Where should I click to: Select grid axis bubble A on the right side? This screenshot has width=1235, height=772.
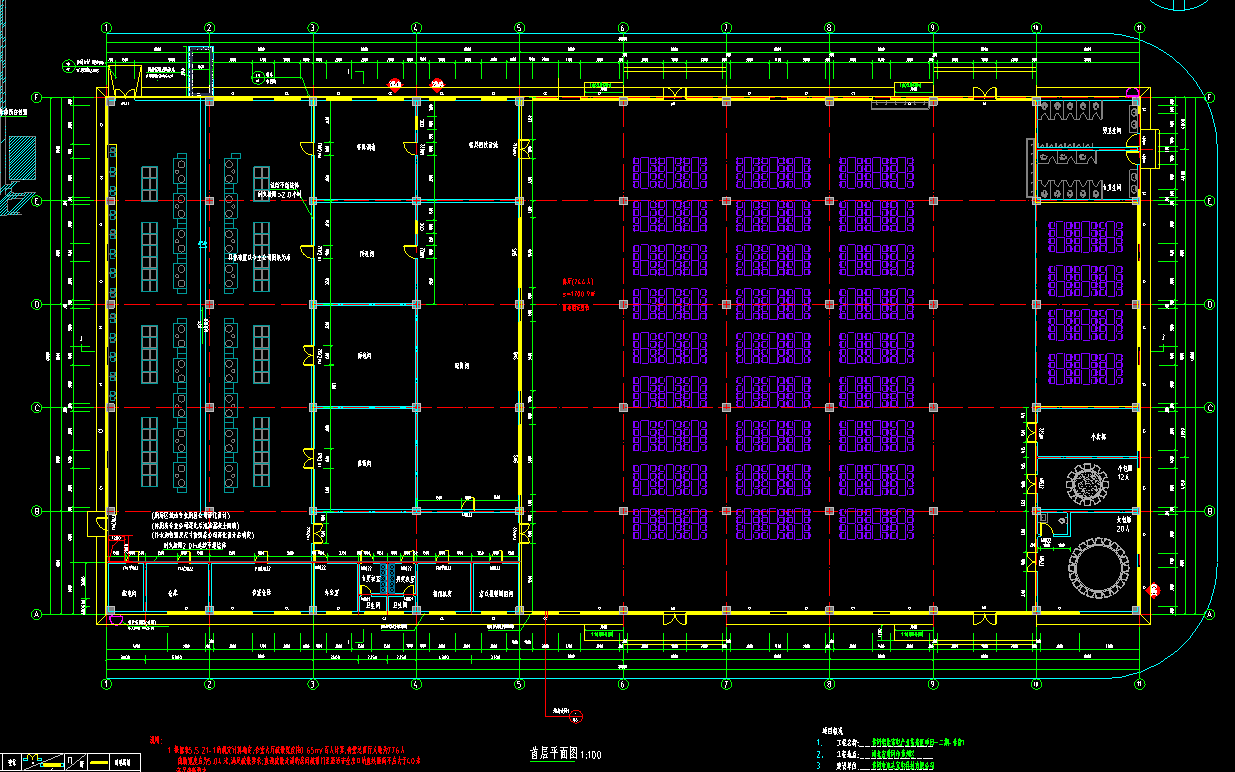coord(1210,614)
